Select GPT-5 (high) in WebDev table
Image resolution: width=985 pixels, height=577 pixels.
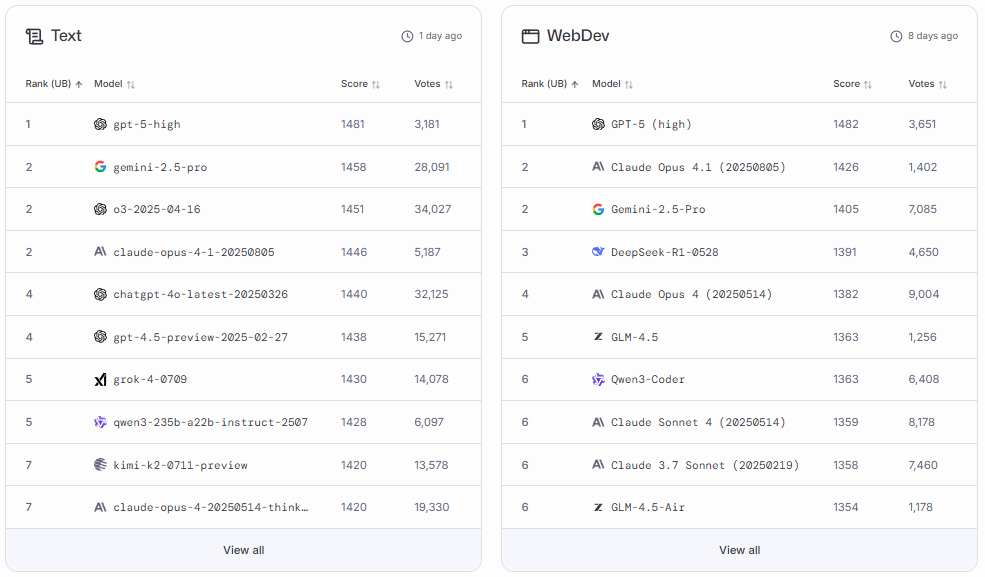[x=651, y=124]
